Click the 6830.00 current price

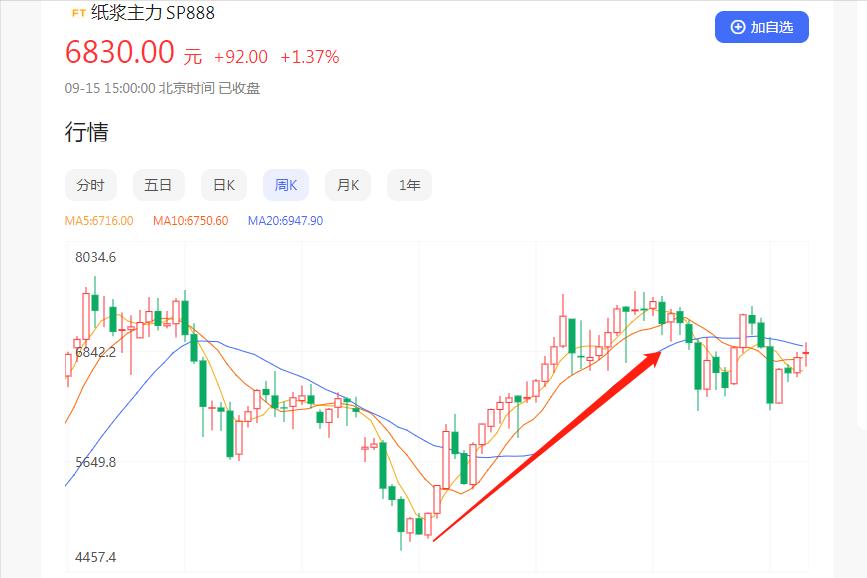tap(120, 52)
